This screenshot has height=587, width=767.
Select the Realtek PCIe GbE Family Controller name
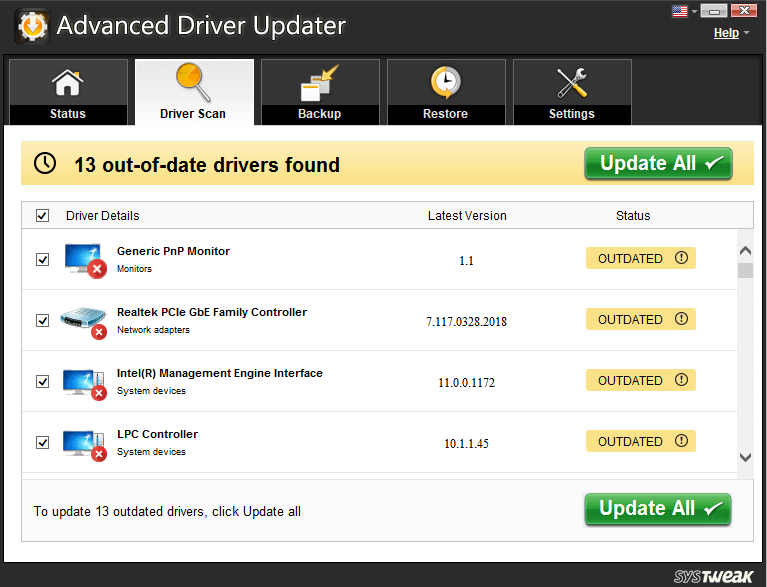[212, 312]
